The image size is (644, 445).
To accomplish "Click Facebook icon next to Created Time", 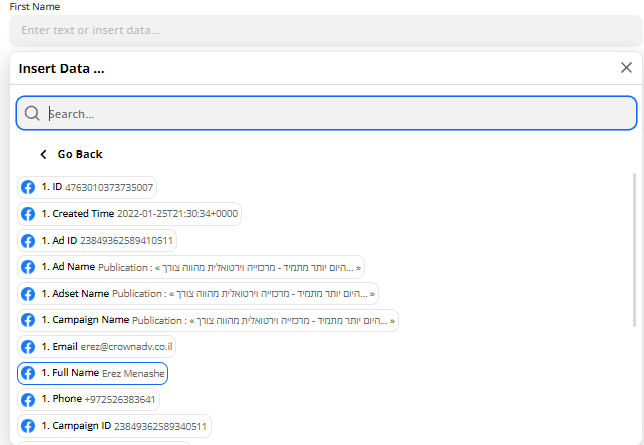I will pyautogui.click(x=28, y=214).
